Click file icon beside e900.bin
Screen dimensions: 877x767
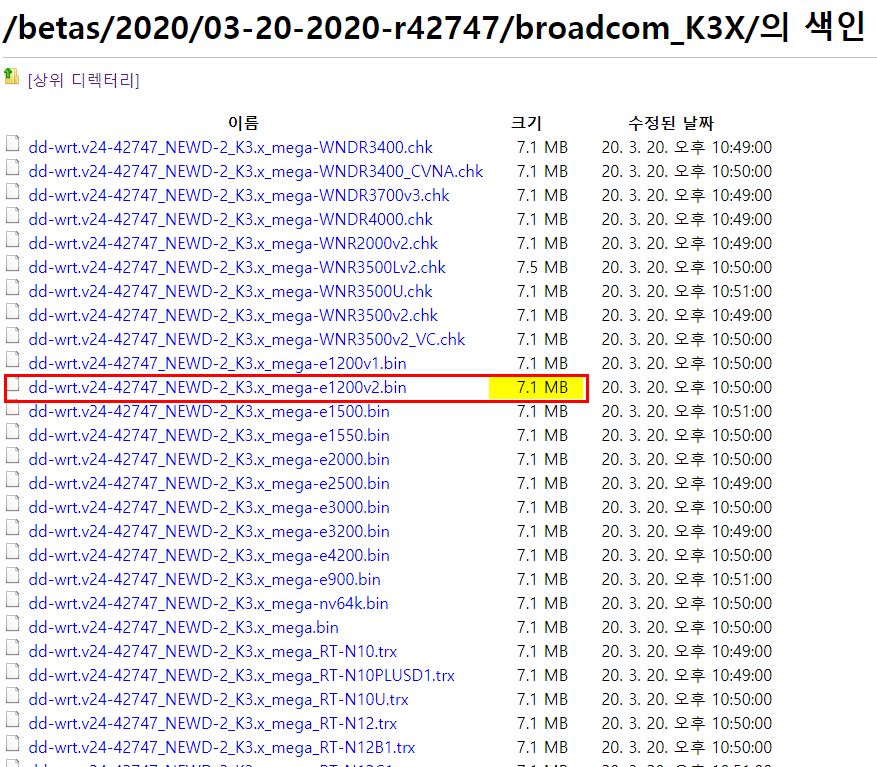click(x=13, y=577)
